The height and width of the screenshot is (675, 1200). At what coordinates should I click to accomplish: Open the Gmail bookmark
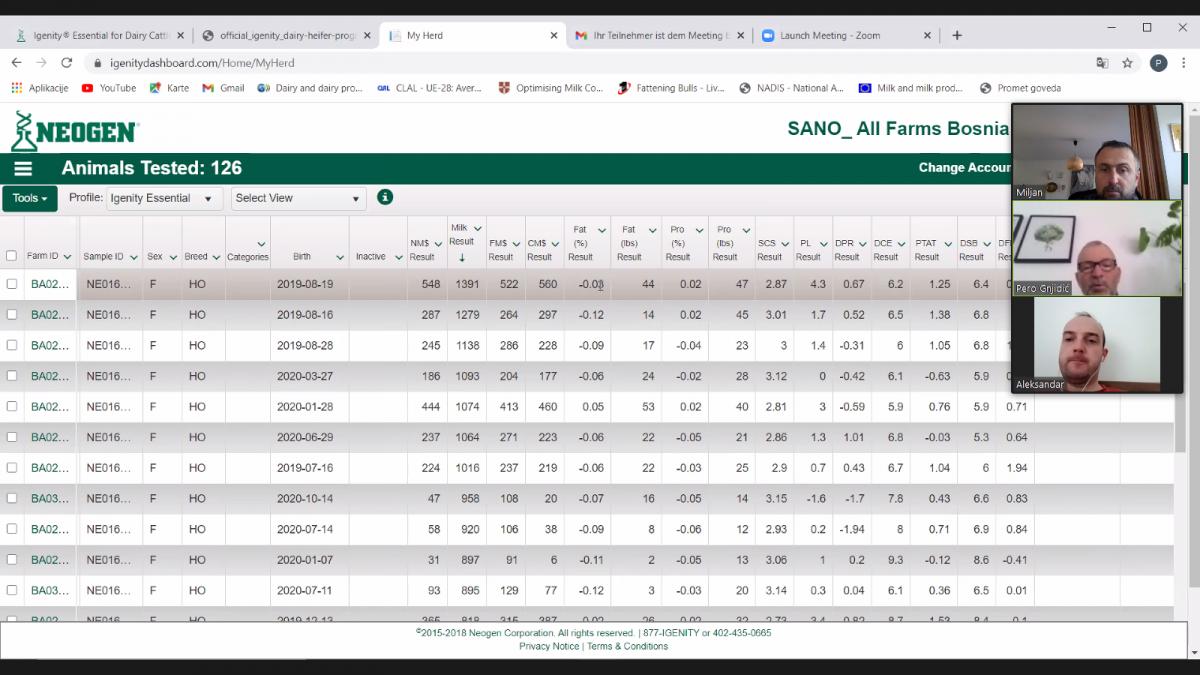coord(223,88)
